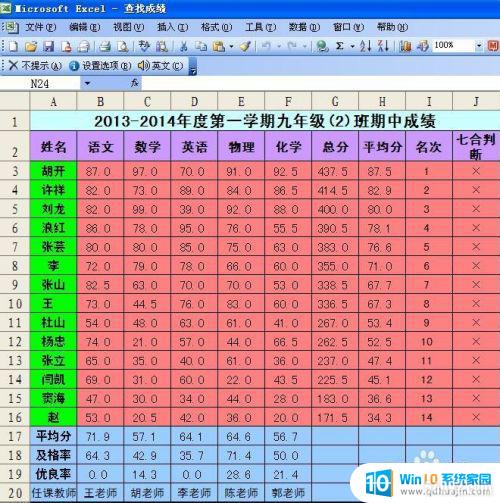Toggle the 英文 (C) sound option

click(161, 66)
